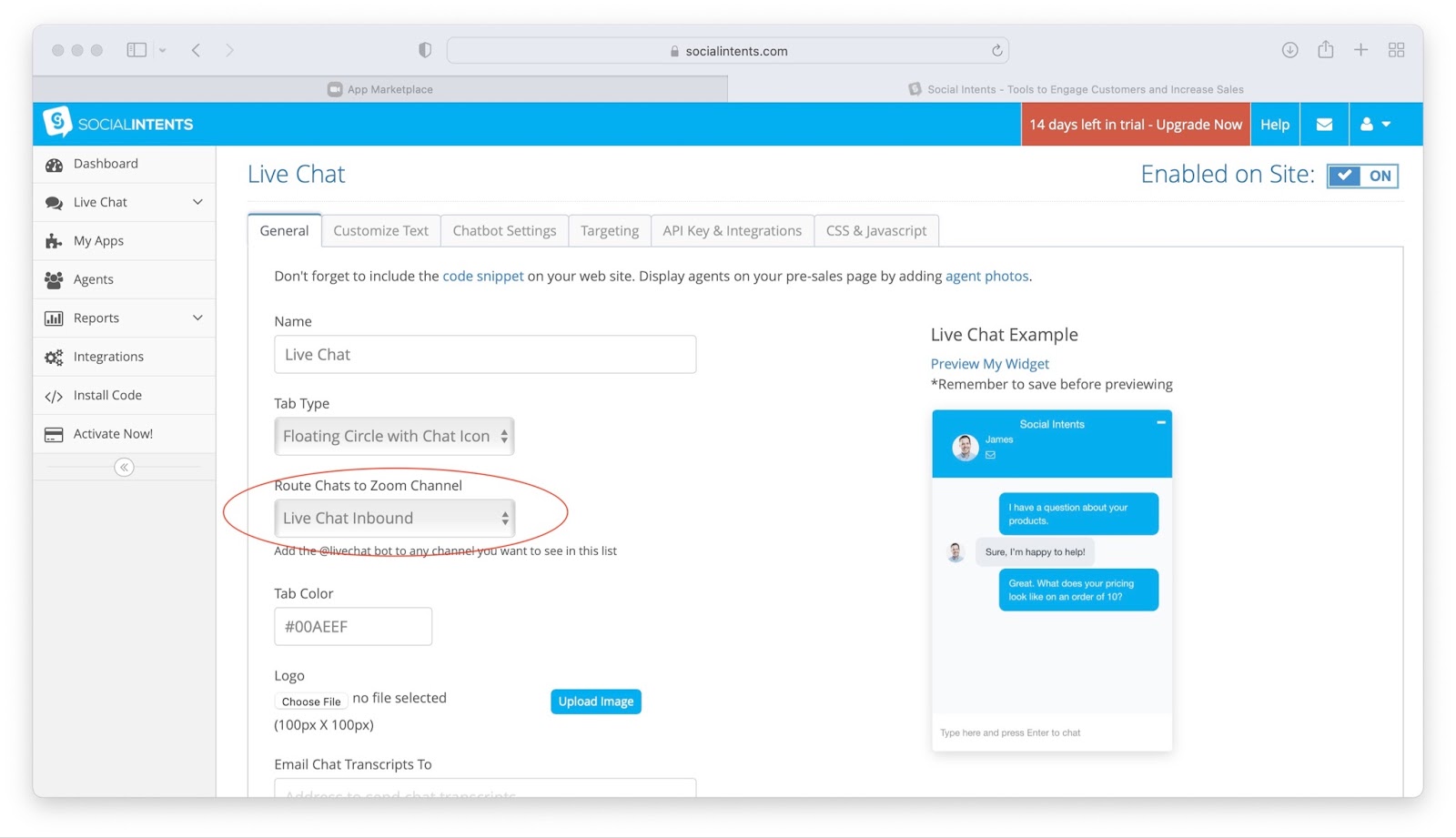Switch to the Customize Text tab

[x=380, y=231]
